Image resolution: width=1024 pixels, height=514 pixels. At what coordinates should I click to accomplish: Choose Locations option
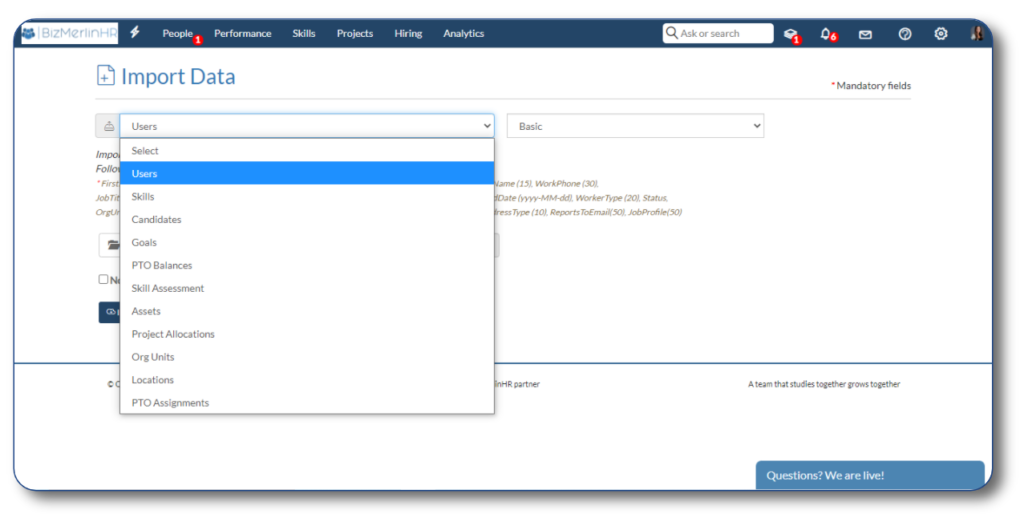[x=307, y=379]
